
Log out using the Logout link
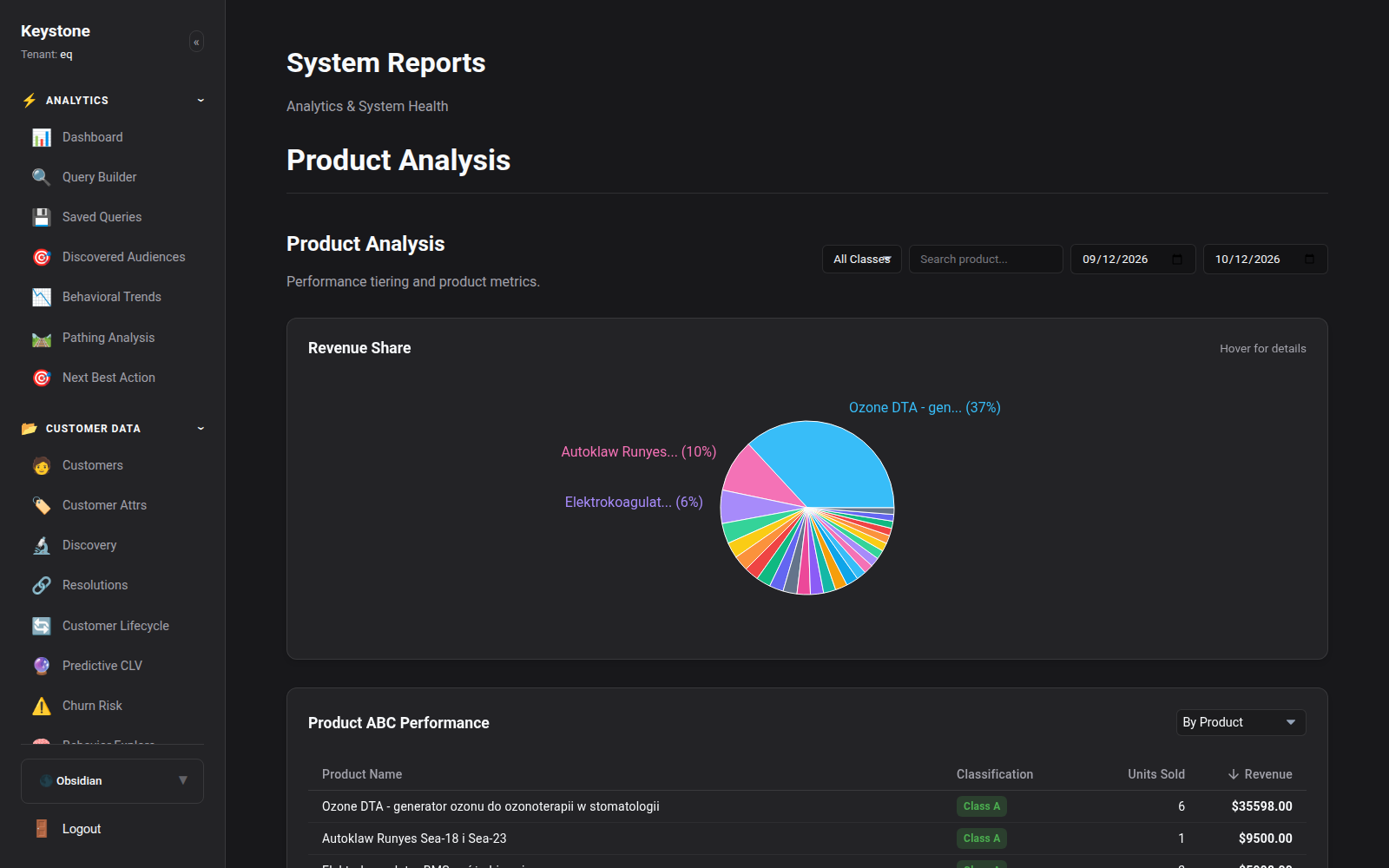(82, 829)
